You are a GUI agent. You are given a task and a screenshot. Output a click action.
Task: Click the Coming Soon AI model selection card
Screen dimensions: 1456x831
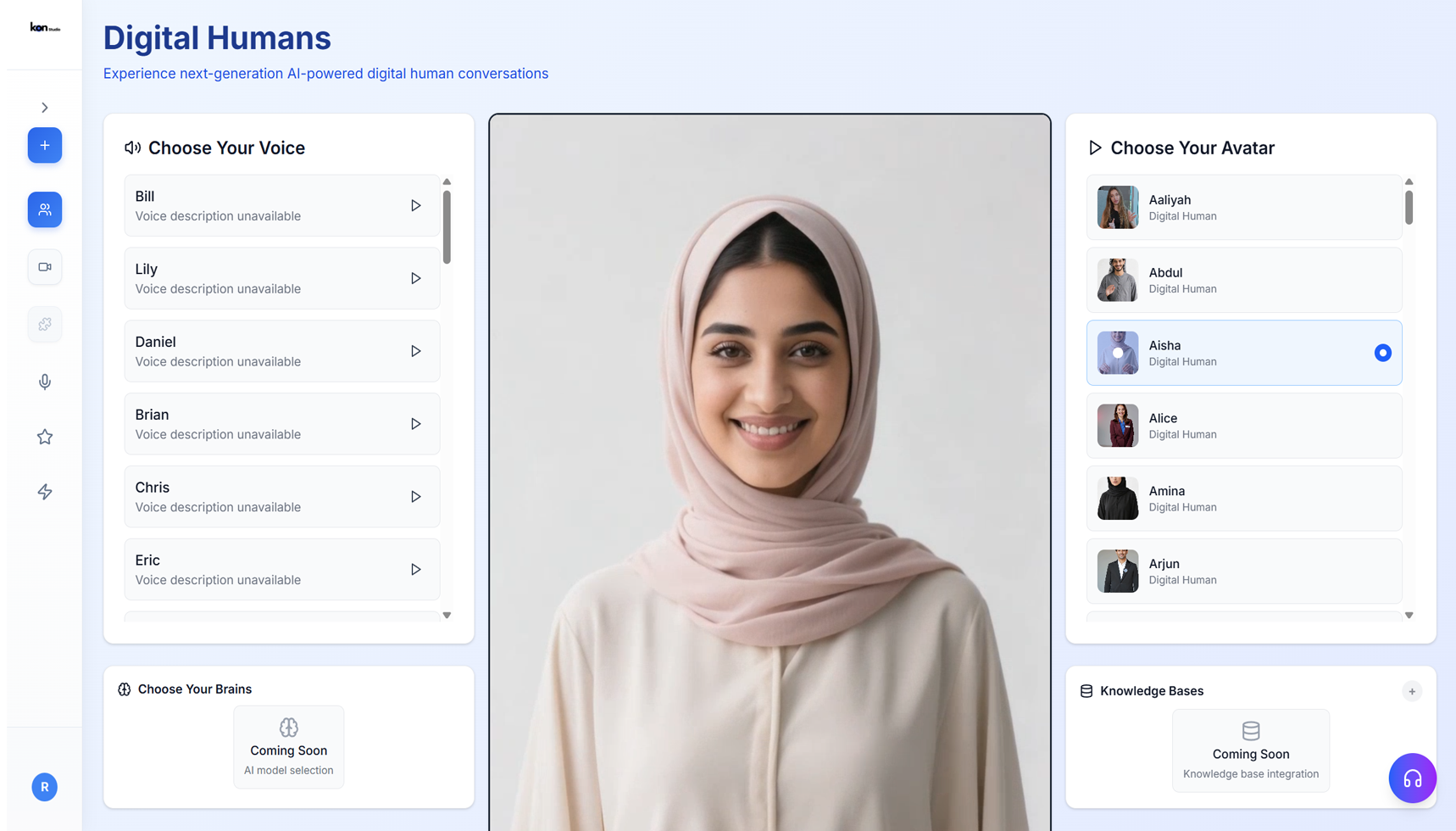tap(289, 747)
